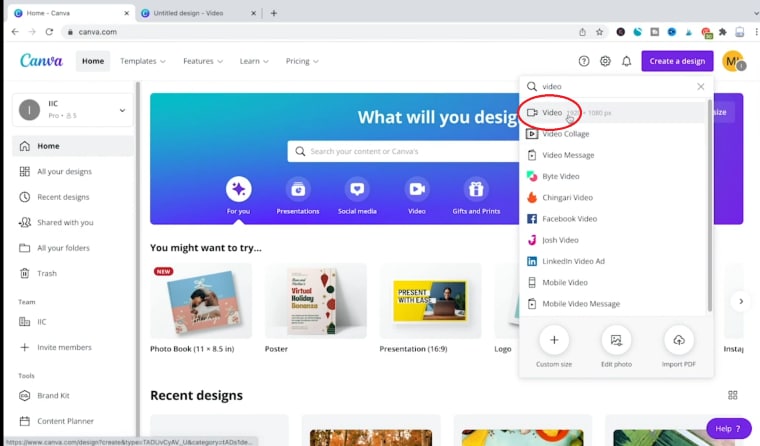The height and width of the screenshot is (446, 760).
Task: Click the browser back arrow
Action: (15, 32)
